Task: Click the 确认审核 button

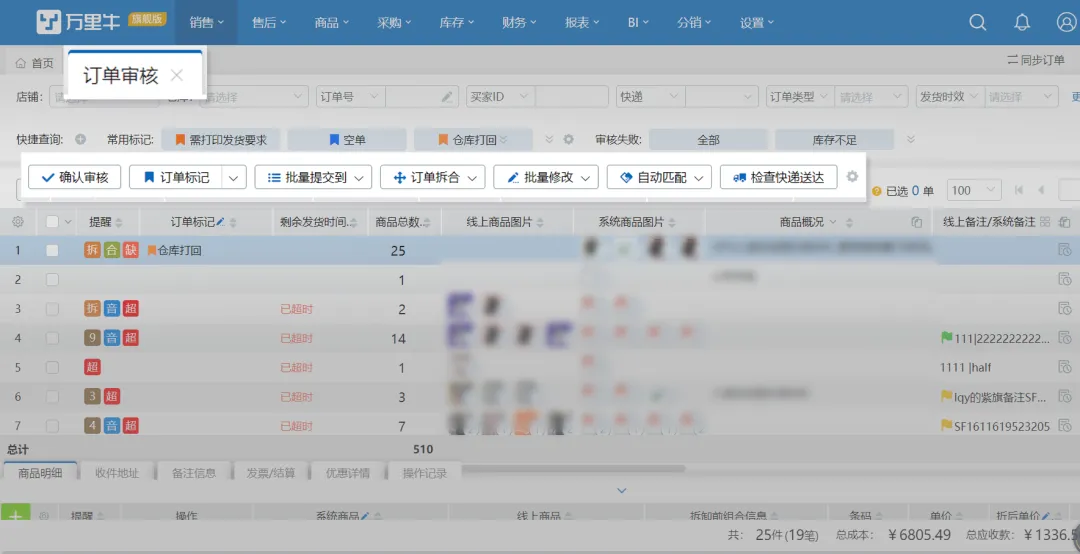Action: pos(75,177)
